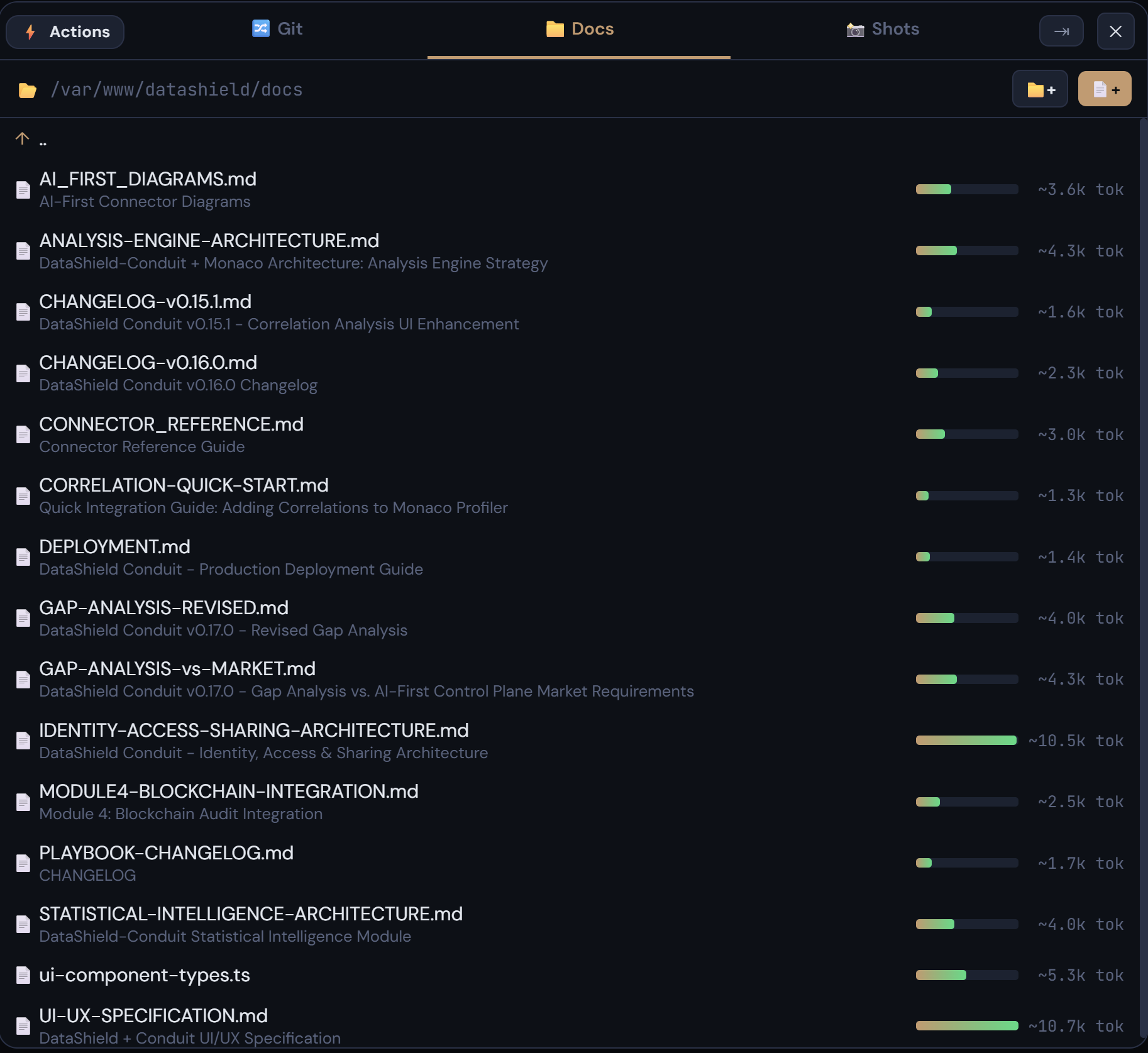
Task: Click the ~1.4k tok label
Action: (x=1081, y=557)
